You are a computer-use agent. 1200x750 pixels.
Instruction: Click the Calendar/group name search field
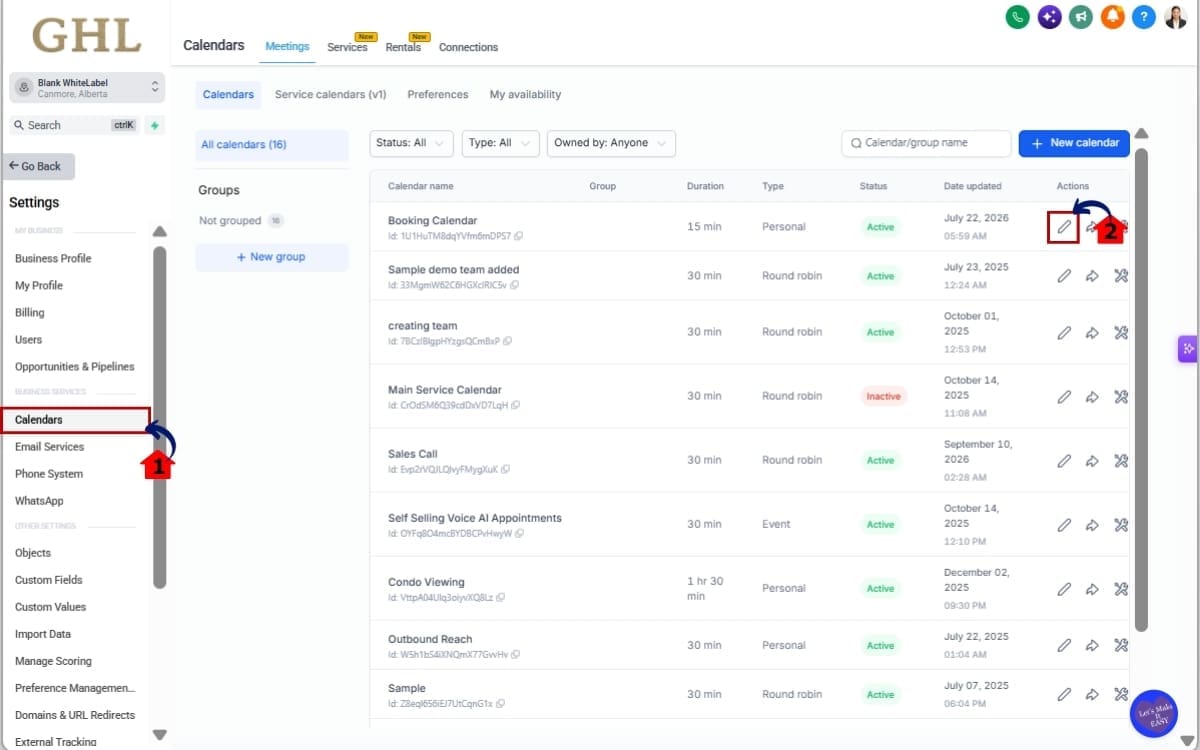[x=926, y=143]
